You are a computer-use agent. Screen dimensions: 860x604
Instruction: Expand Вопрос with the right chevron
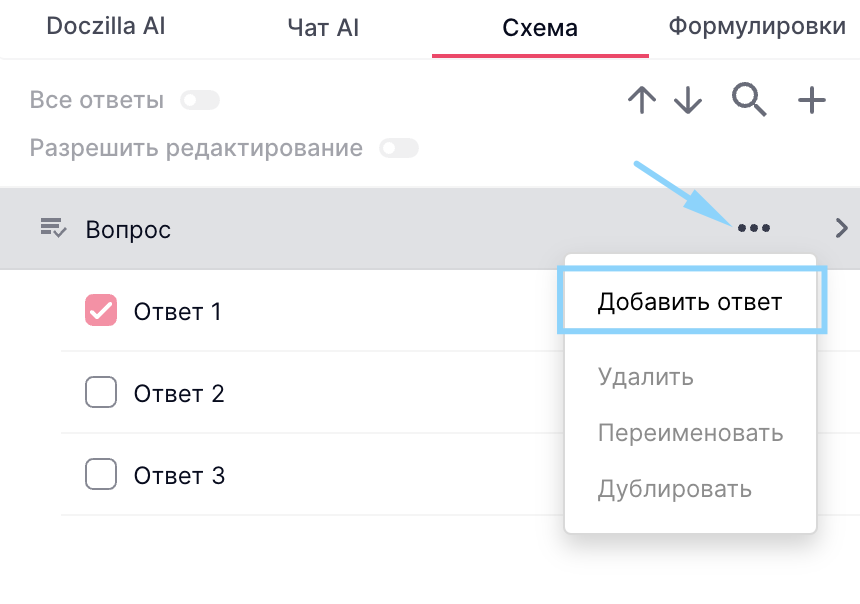click(841, 229)
